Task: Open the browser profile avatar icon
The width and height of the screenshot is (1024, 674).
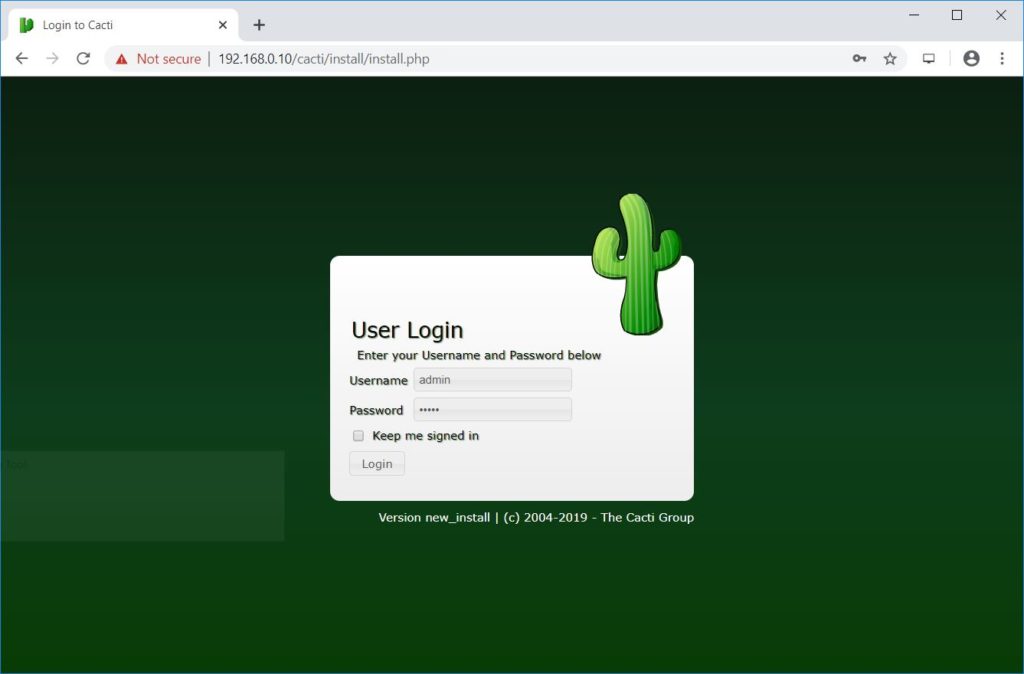Action: tap(970, 58)
